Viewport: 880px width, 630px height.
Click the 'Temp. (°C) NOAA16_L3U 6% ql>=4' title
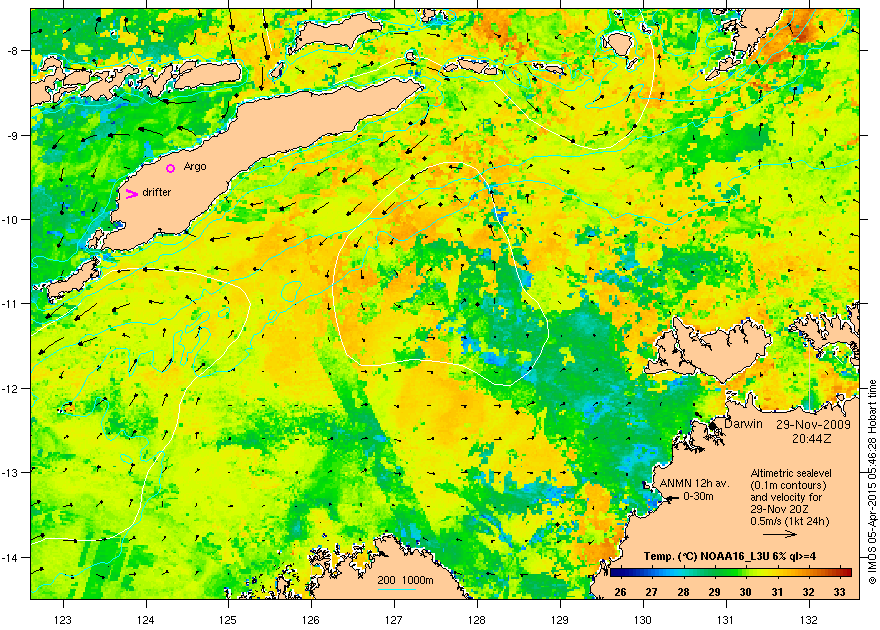click(x=730, y=556)
